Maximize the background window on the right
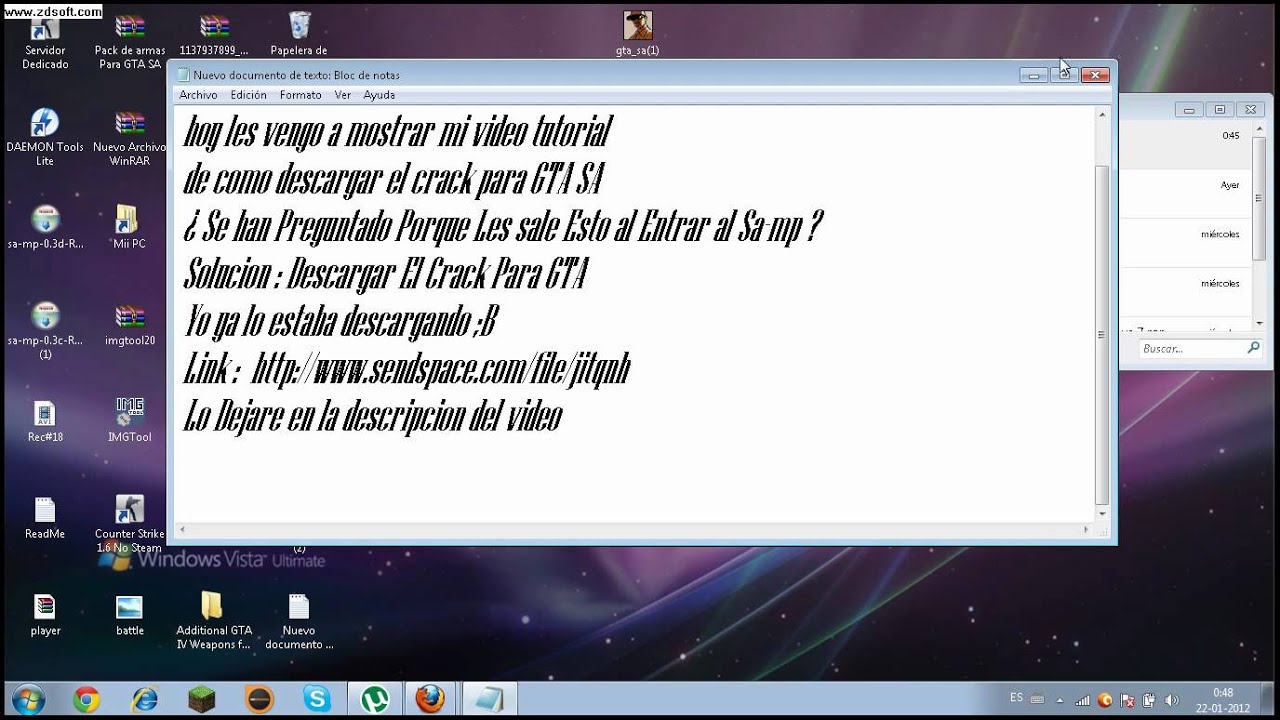1280x720 pixels. 1219,110
